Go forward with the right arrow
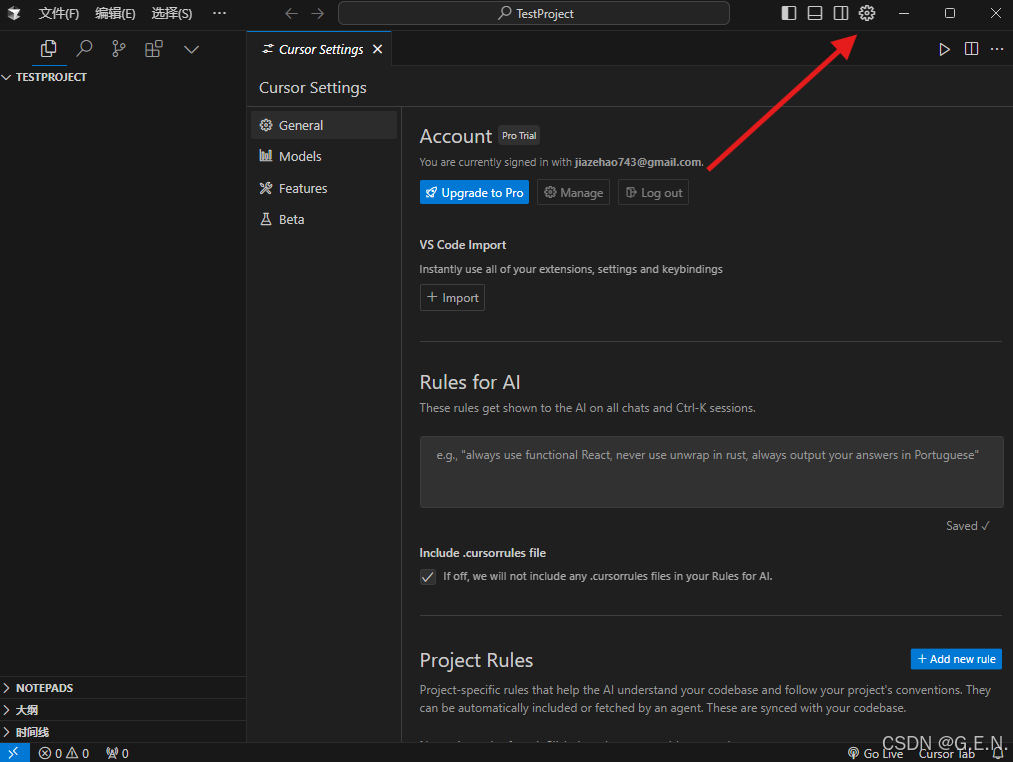Screen dimensions: 1013x762 point(318,14)
